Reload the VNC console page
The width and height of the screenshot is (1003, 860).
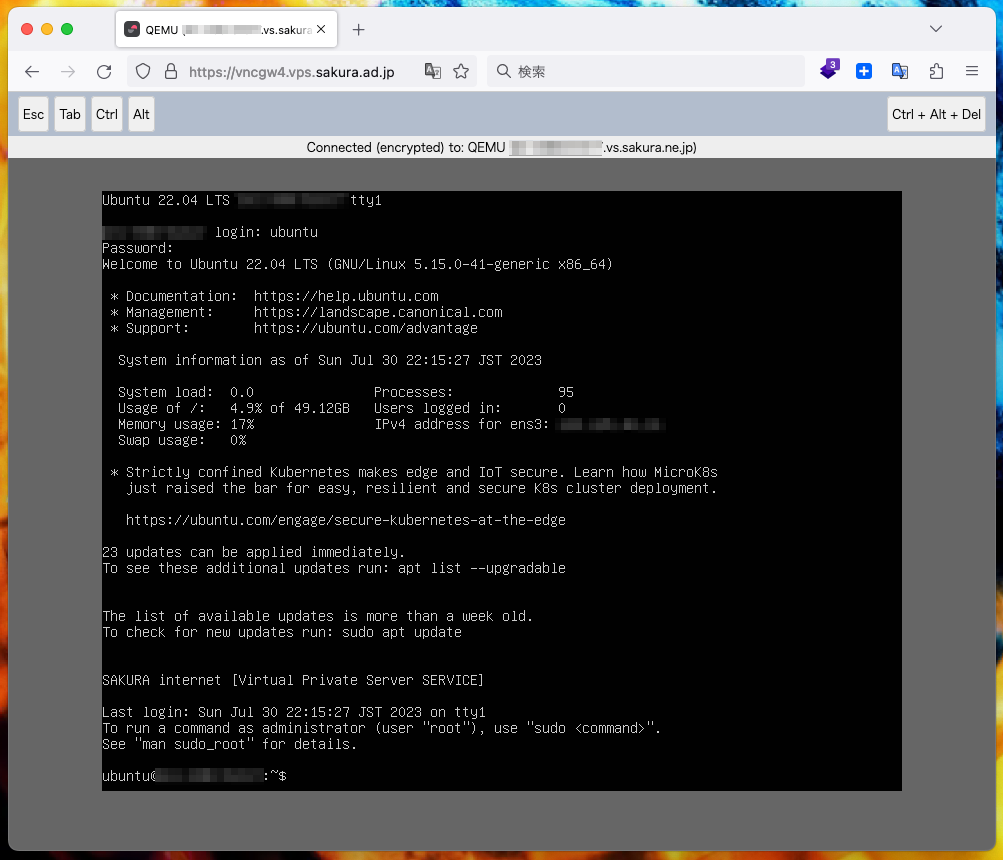(x=104, y=72)
